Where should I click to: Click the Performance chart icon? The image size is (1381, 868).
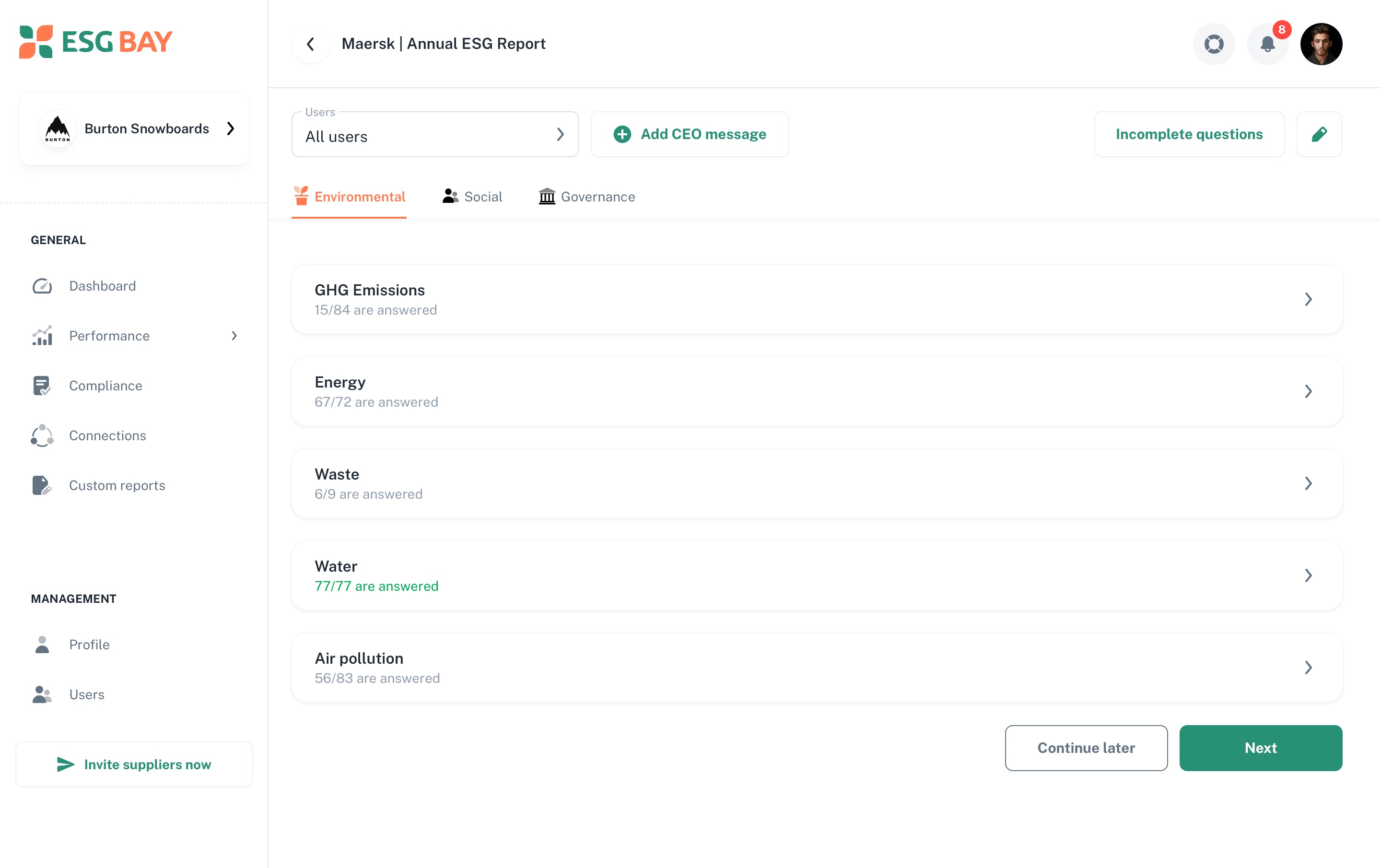pos(42,336)
